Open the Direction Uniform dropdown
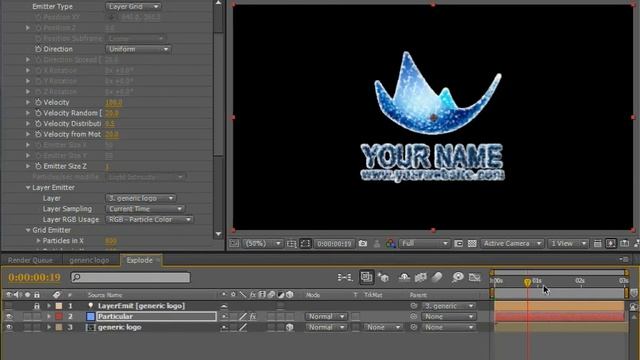 coord(138,49)
